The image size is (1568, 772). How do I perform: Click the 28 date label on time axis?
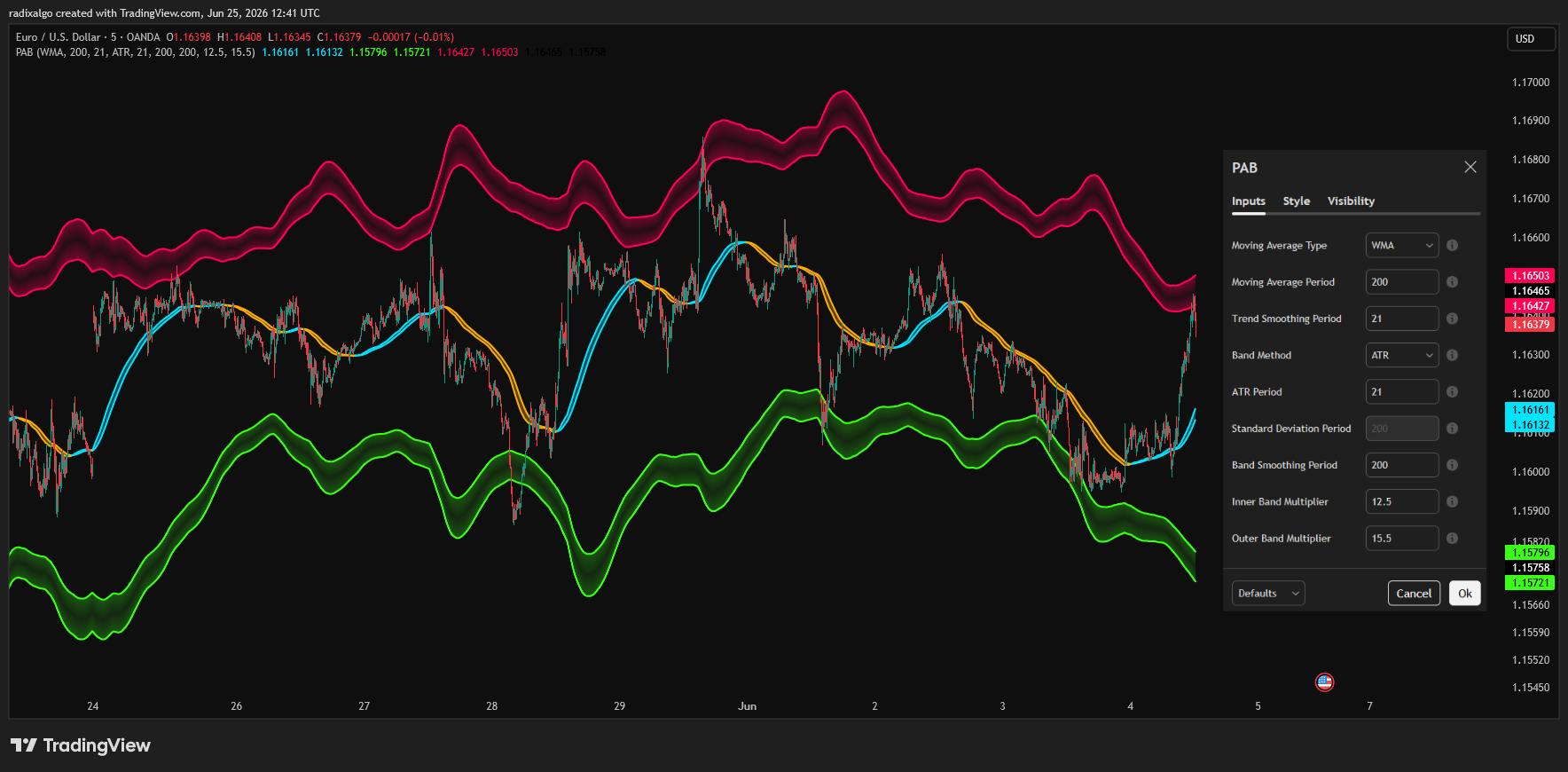click(492, 706)
